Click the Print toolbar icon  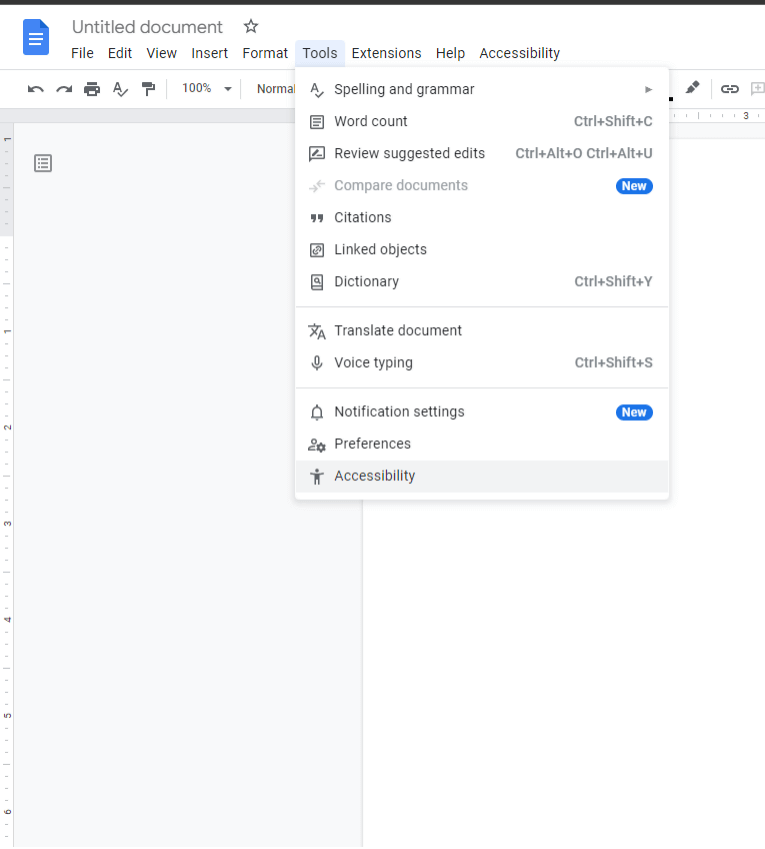point(92,89)
